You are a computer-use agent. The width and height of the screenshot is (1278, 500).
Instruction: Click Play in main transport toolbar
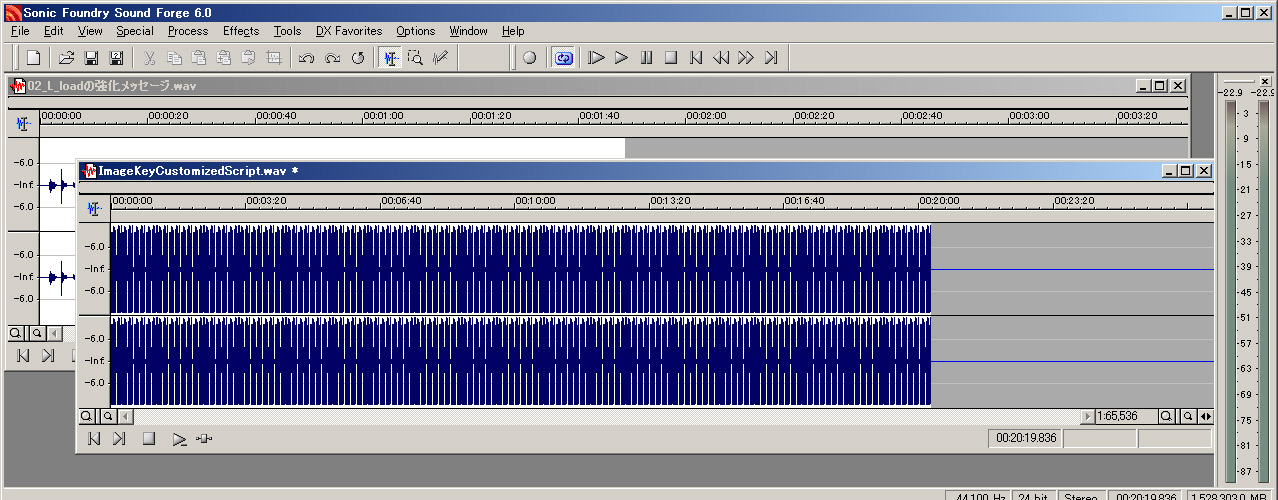622,58
